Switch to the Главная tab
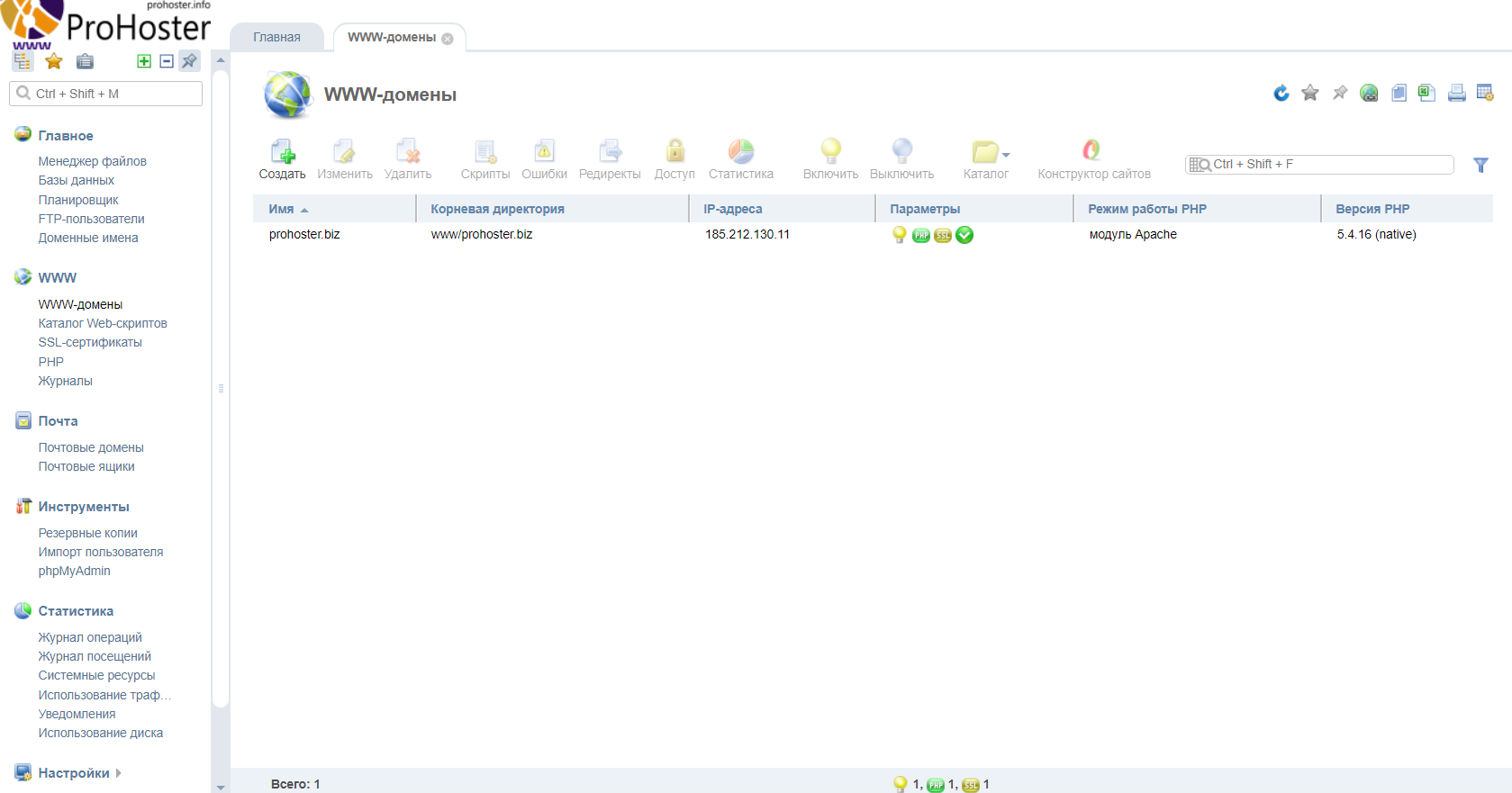The image size is (1512, 793). (276, 37)
